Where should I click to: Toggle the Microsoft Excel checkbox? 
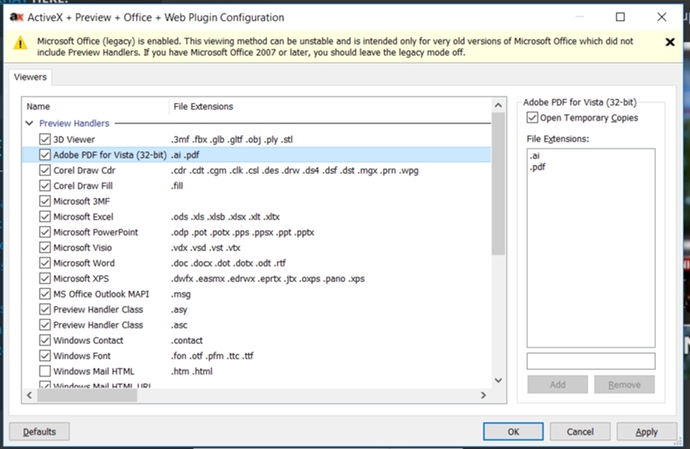point(44,217)
